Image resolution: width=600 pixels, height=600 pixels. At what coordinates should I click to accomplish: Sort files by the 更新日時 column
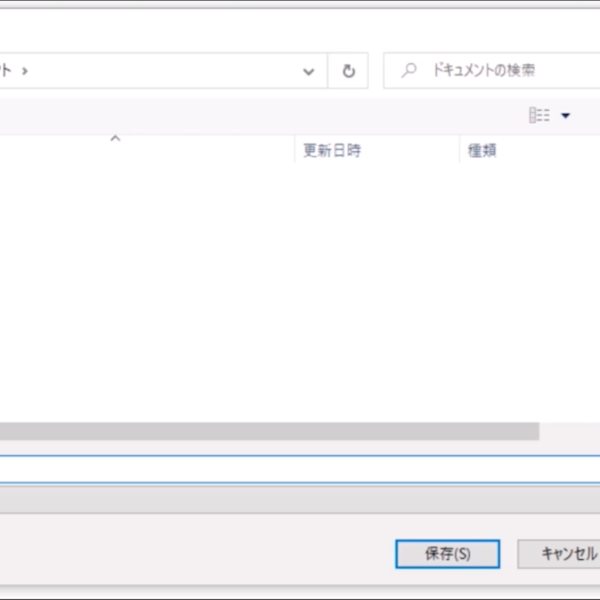coord(332,151)
